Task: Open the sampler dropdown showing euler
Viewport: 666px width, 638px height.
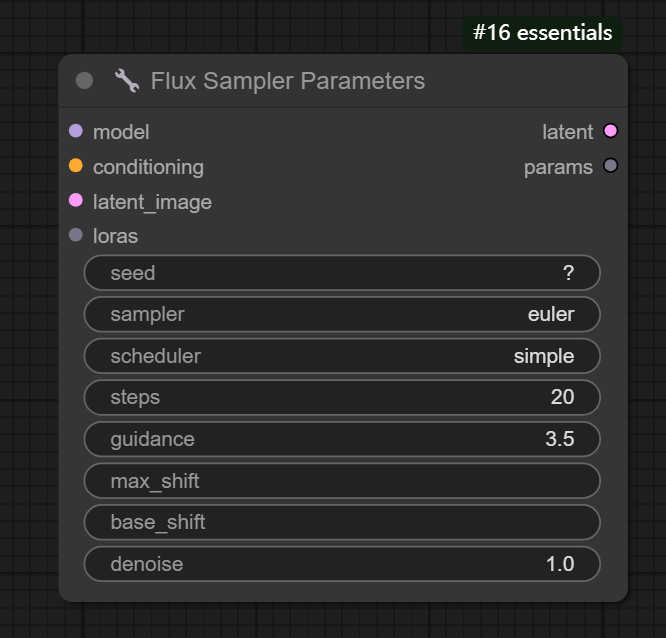Action: point(342,314)
